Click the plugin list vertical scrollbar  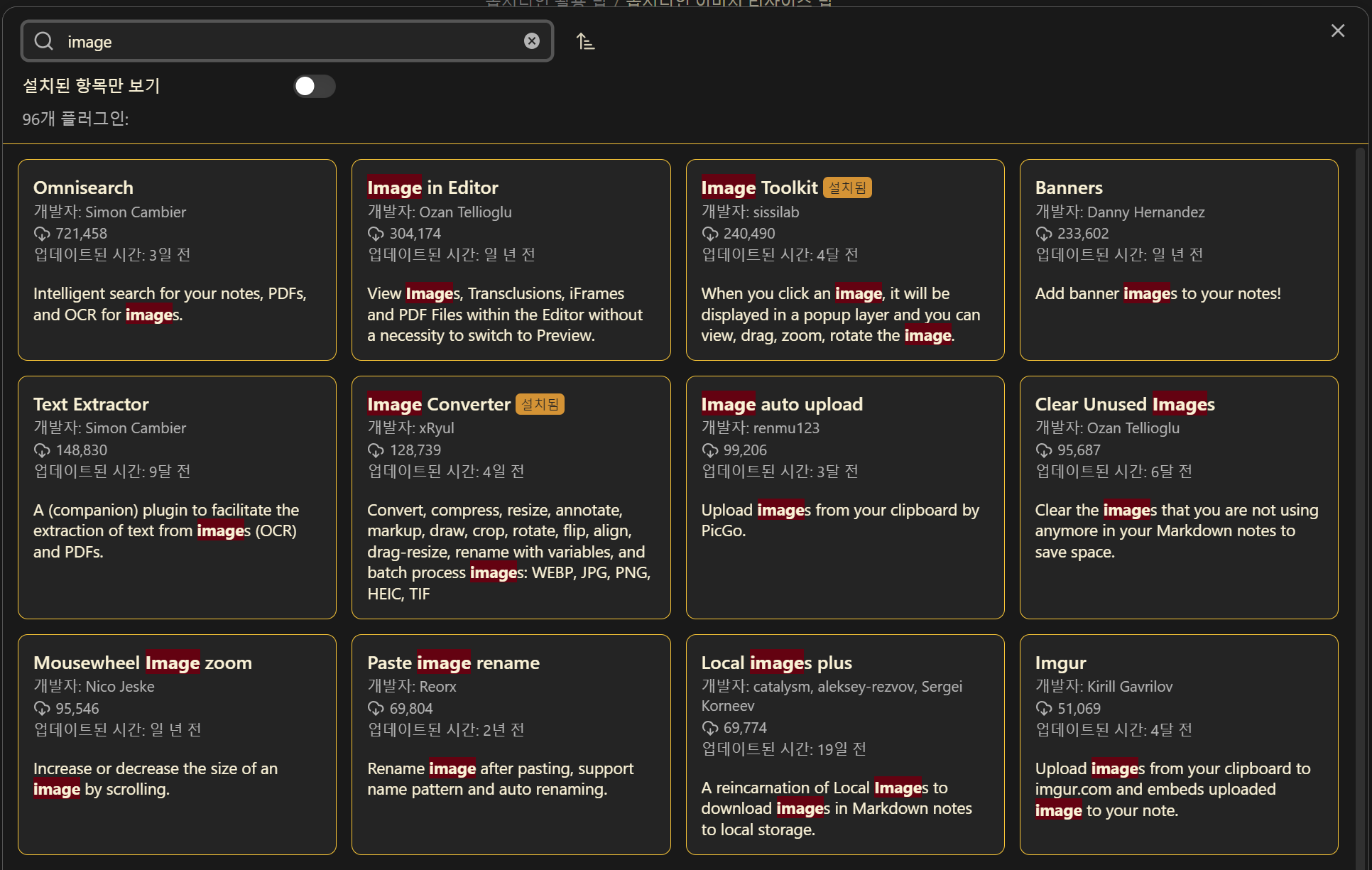pyautogui.click(x=1360, y=497)
